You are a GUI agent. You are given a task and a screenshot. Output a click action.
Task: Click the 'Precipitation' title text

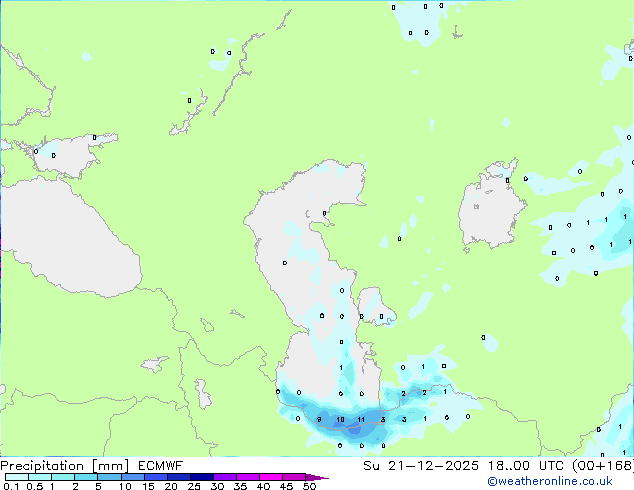pyautogui.click(x=42, y=466)
